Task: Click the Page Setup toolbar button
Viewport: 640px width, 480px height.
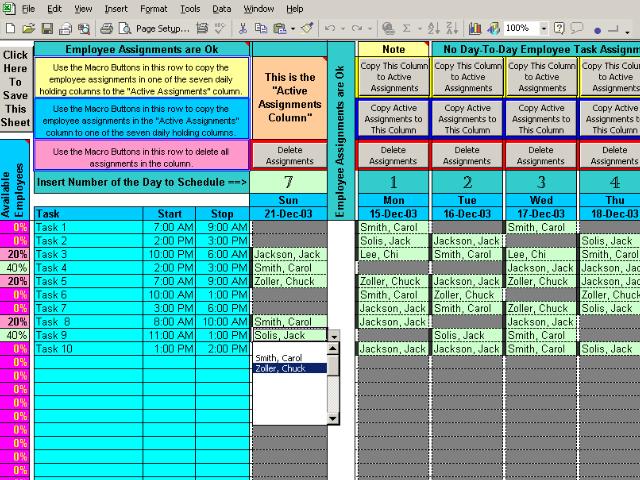Action: (162, 29)
